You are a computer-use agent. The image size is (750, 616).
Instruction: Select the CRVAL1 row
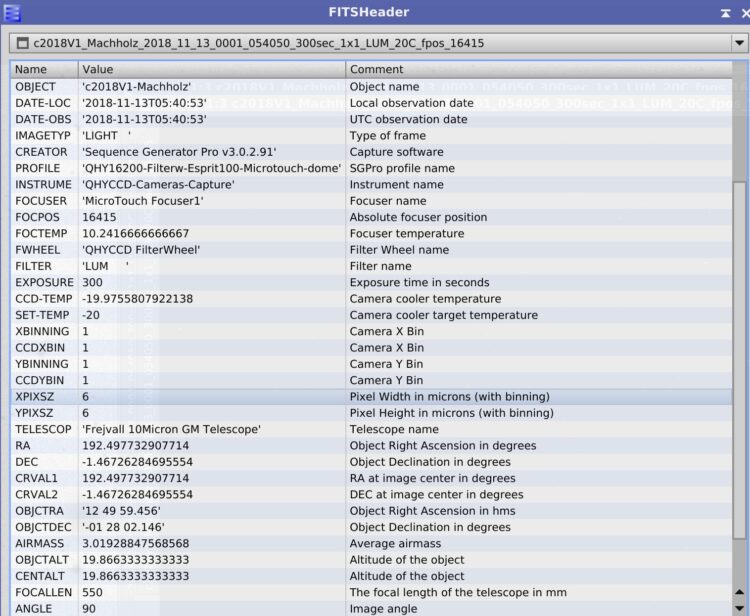point(371,478)
